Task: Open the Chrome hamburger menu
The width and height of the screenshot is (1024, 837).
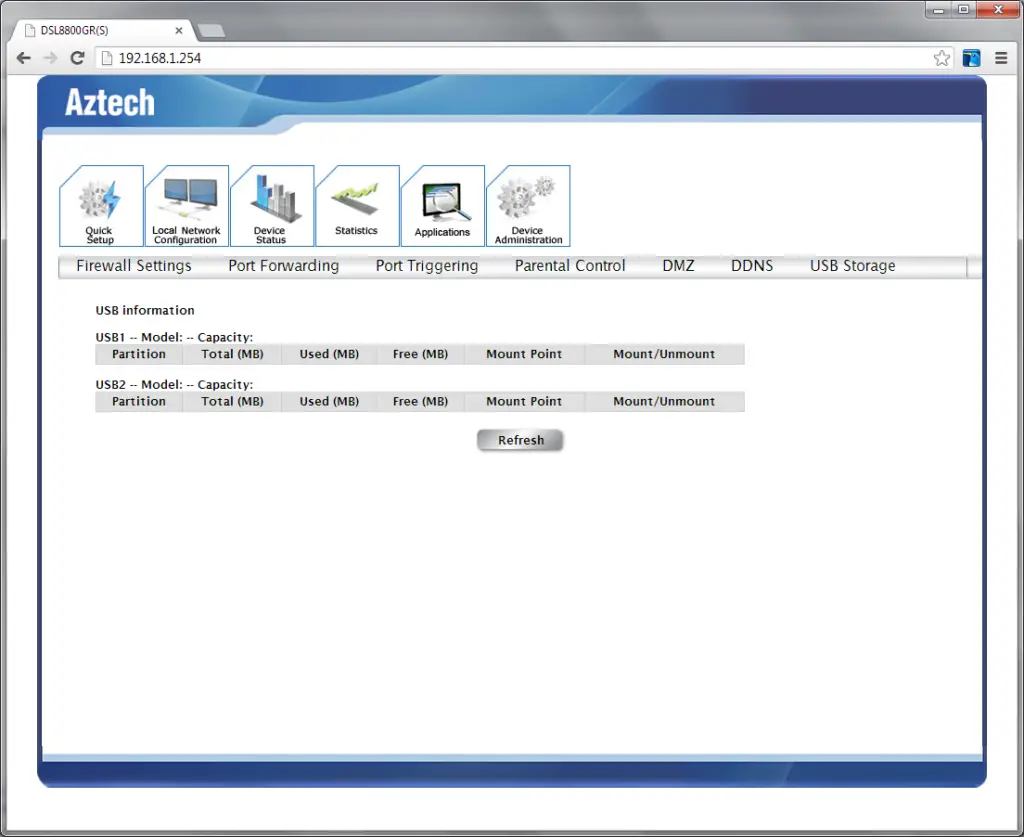Action: click(x=1001, y=58)
